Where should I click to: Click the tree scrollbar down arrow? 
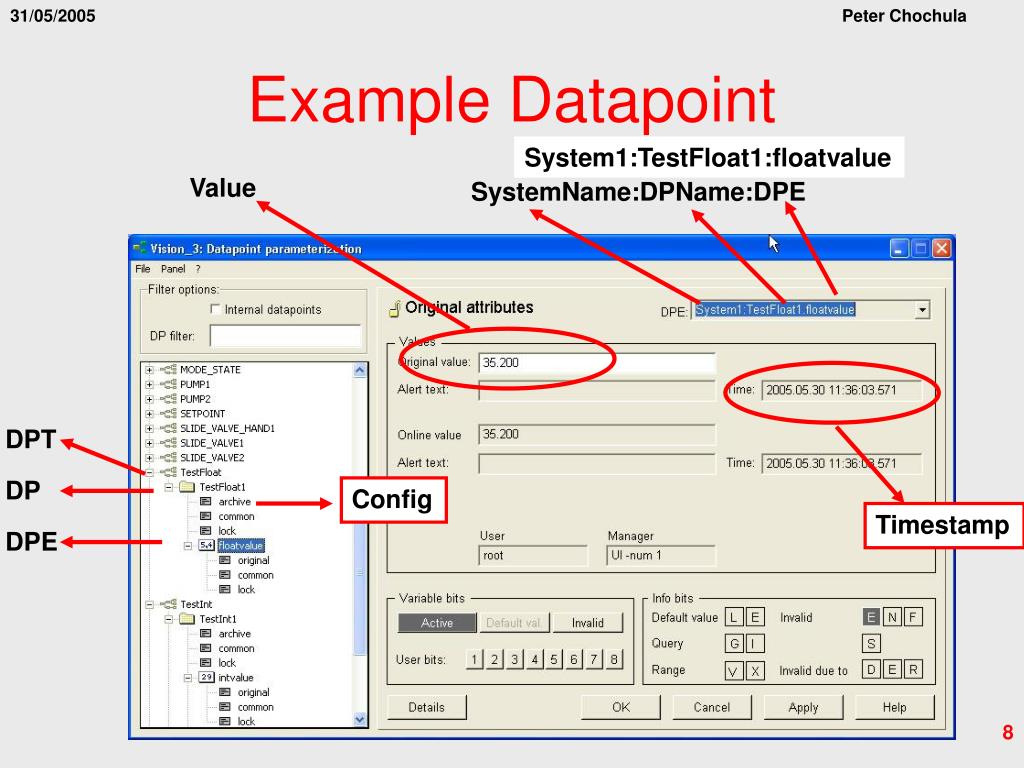point(360,720)
